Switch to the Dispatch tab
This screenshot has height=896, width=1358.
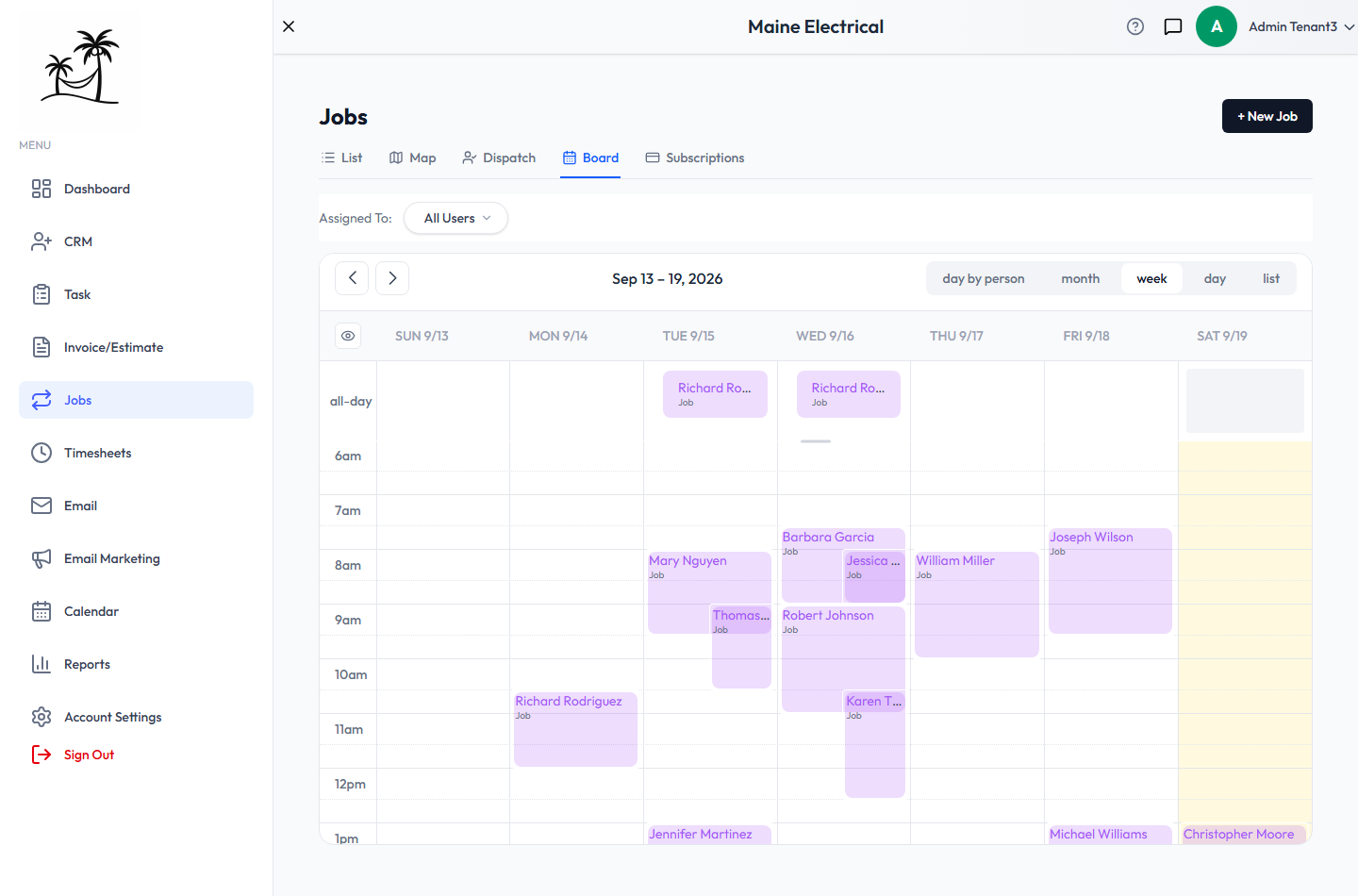499,158
